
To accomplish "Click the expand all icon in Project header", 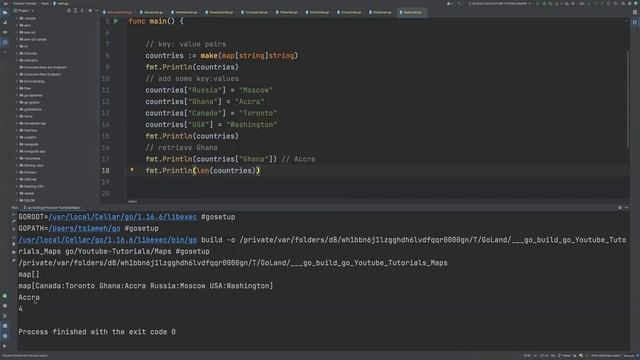I will click(x=76, y=11).
